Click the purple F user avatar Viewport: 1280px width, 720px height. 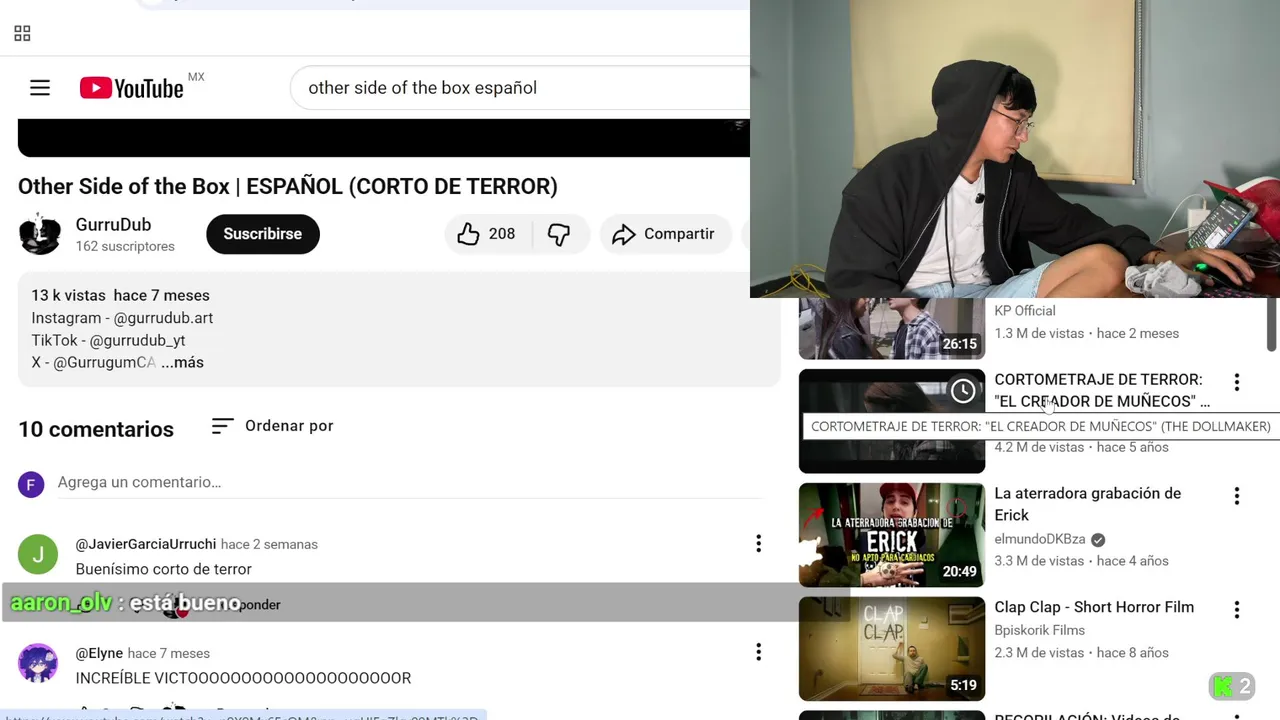(31, 485)
